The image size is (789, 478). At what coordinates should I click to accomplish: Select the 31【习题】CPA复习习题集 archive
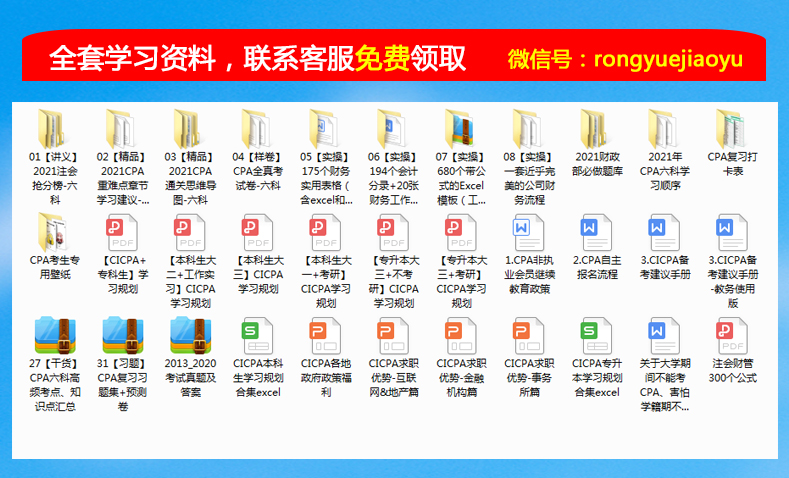(x=121, y=336)
